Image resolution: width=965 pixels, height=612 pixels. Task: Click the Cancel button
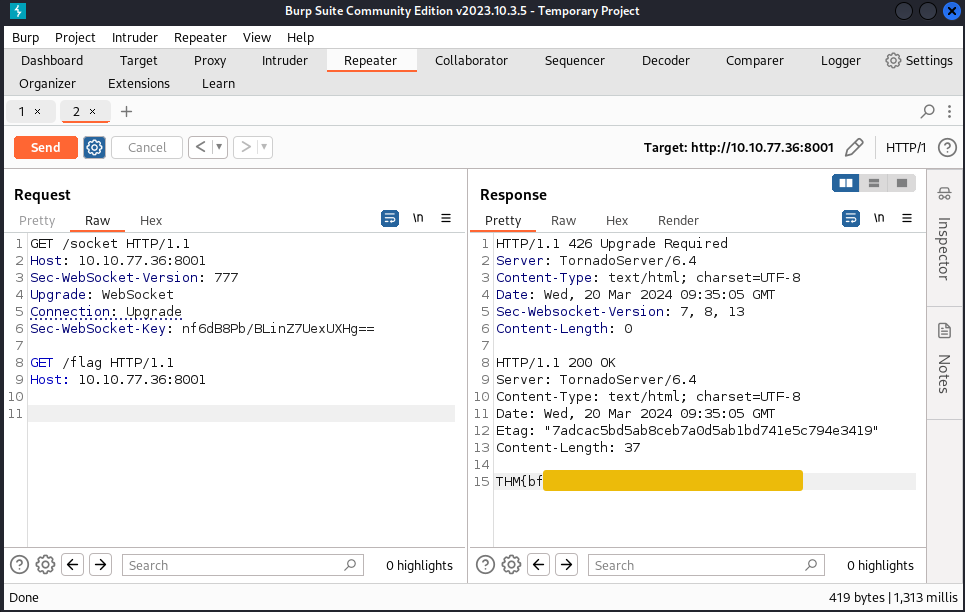(x=147, y=147)
